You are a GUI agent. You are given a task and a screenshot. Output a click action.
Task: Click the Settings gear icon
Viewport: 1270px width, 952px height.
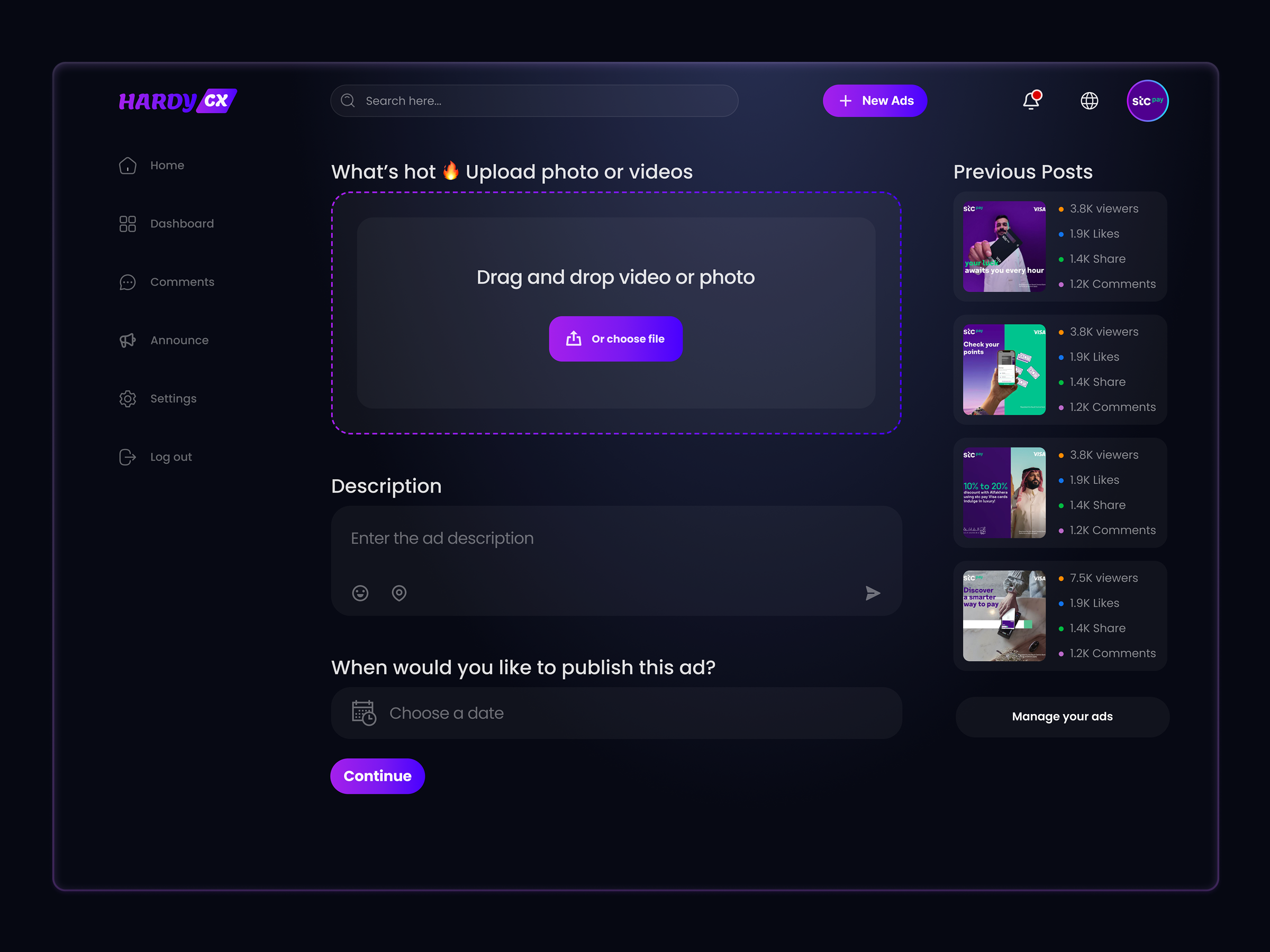[x=128, y=398]
